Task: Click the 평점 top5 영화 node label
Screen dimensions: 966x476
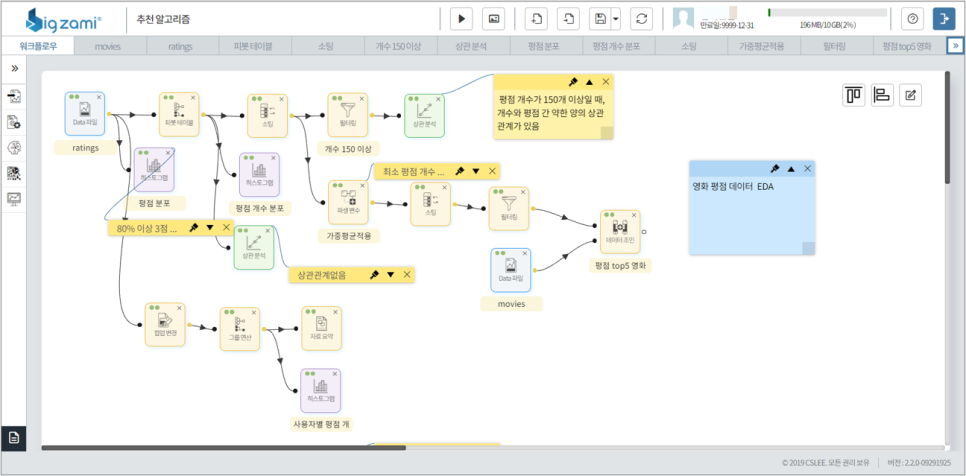Action: (x=620, y=266)
